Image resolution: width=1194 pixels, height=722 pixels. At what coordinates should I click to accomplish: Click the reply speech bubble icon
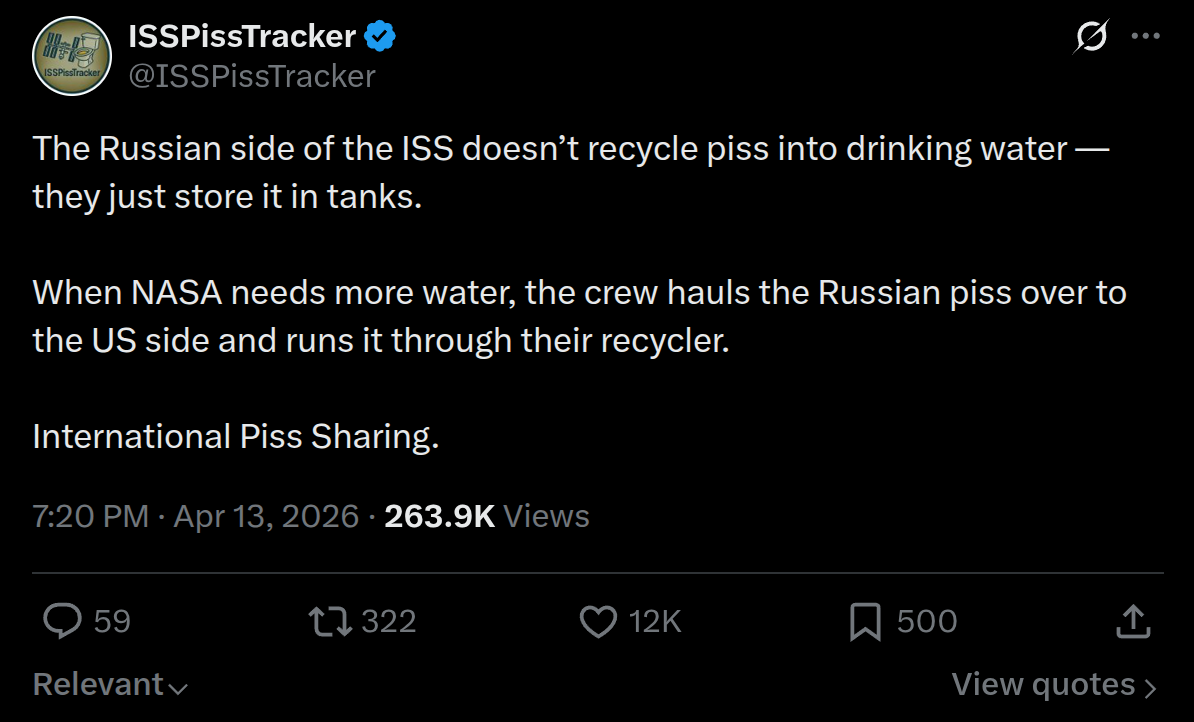click(63, 622)
